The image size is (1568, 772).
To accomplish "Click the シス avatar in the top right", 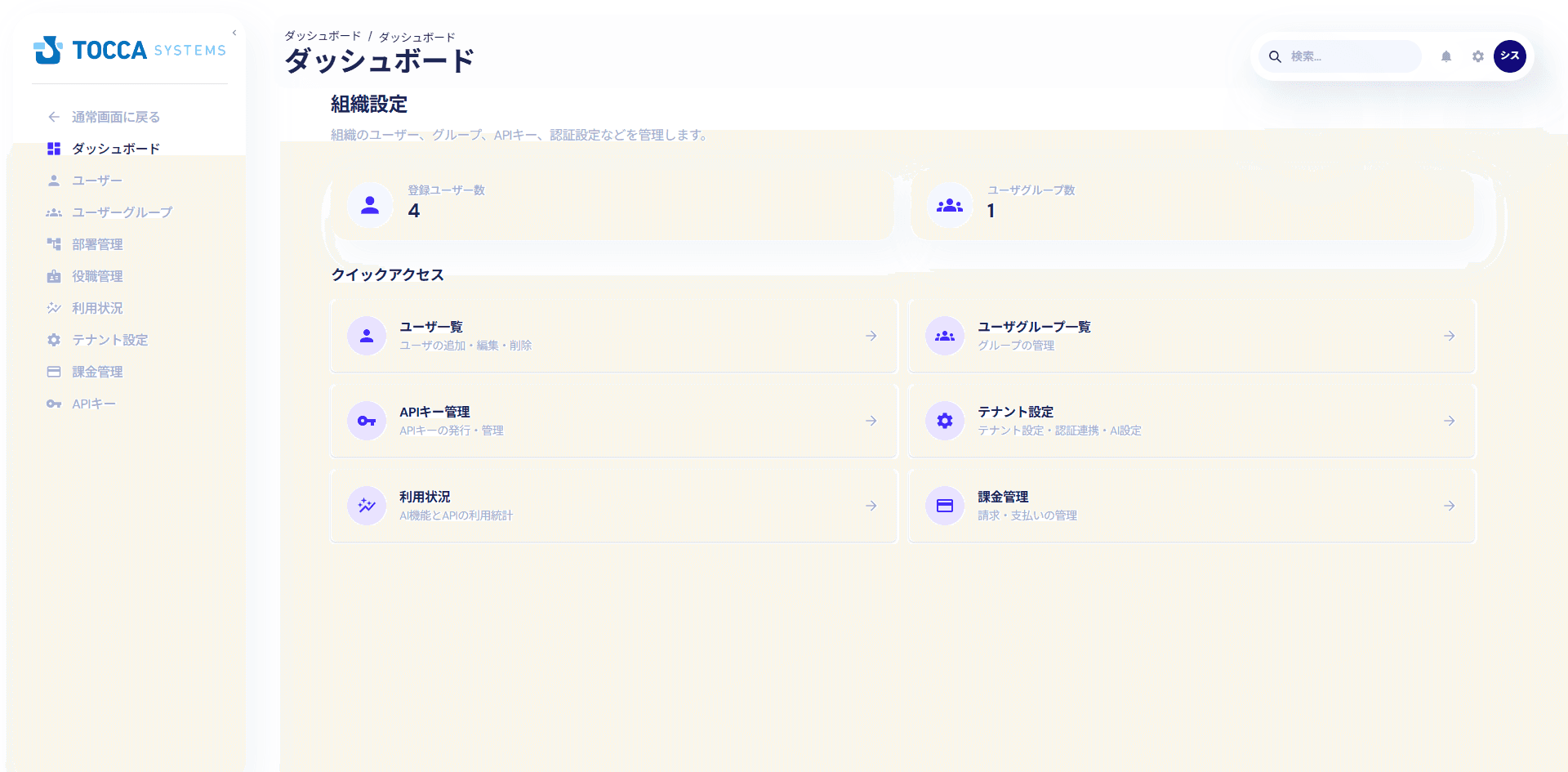I will click(x=1510, y=56).
